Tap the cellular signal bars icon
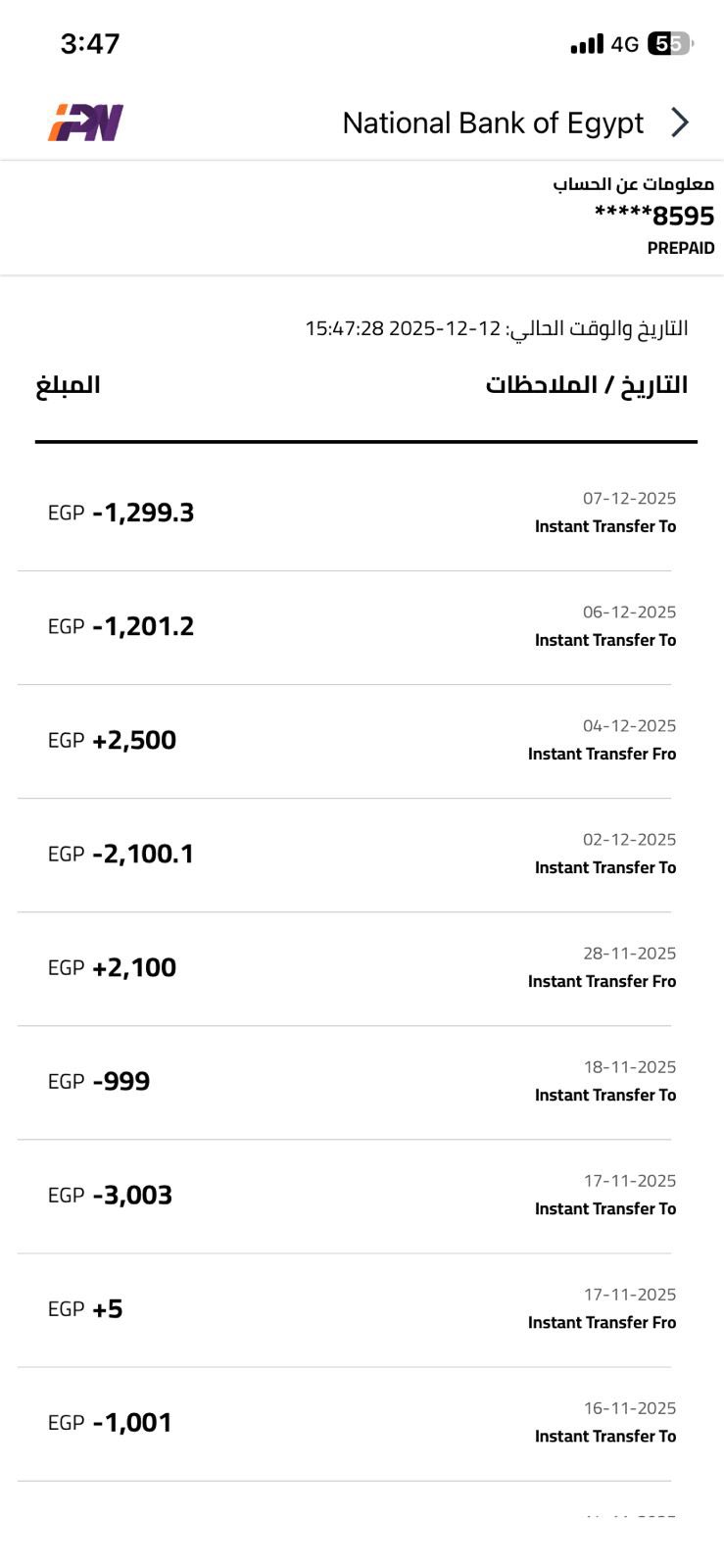This screenshot has height=1568, width=724. (x=587, y=44)
